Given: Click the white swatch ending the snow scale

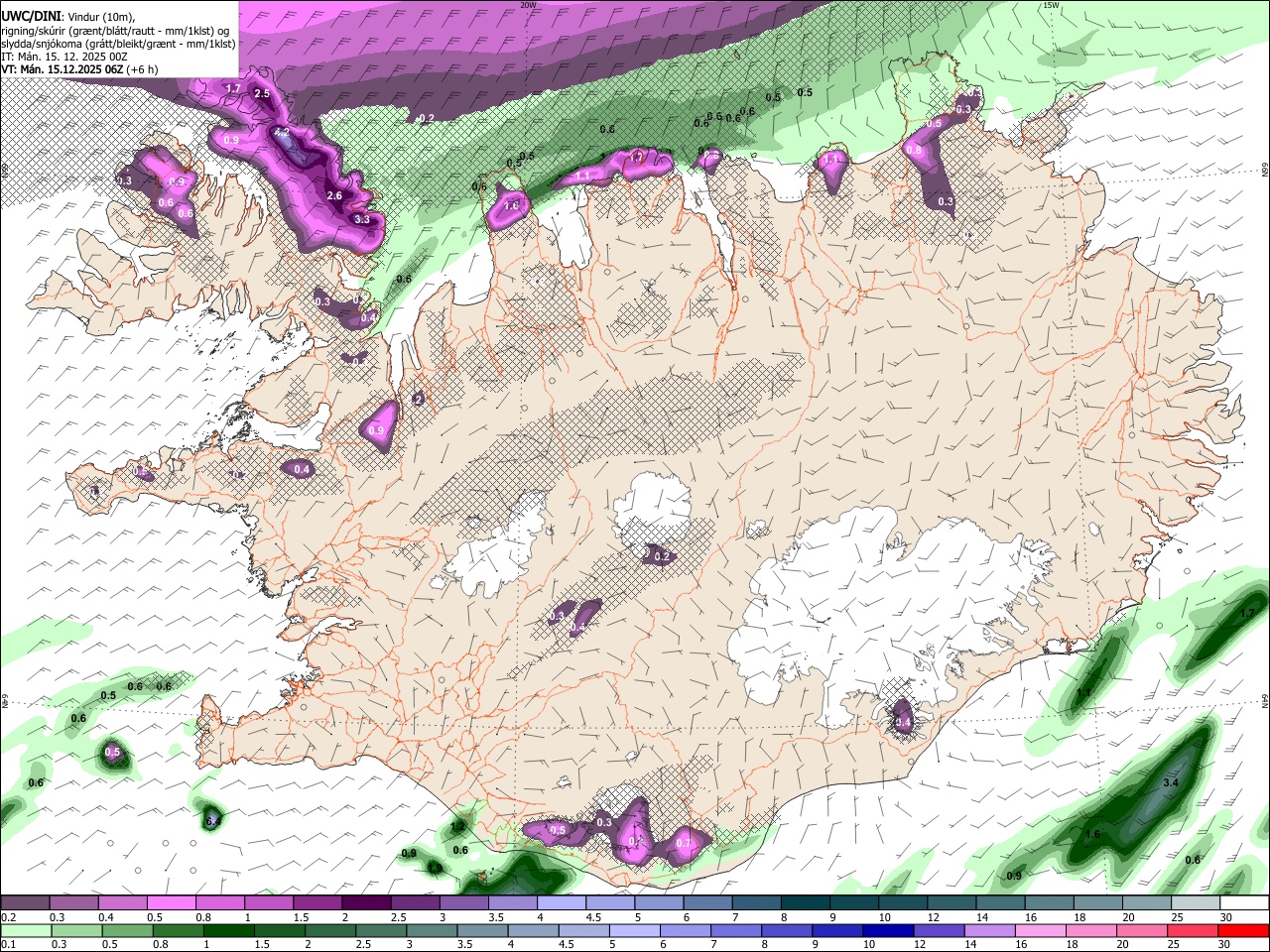Looking at the screenshot, I should click(1242, 903).
